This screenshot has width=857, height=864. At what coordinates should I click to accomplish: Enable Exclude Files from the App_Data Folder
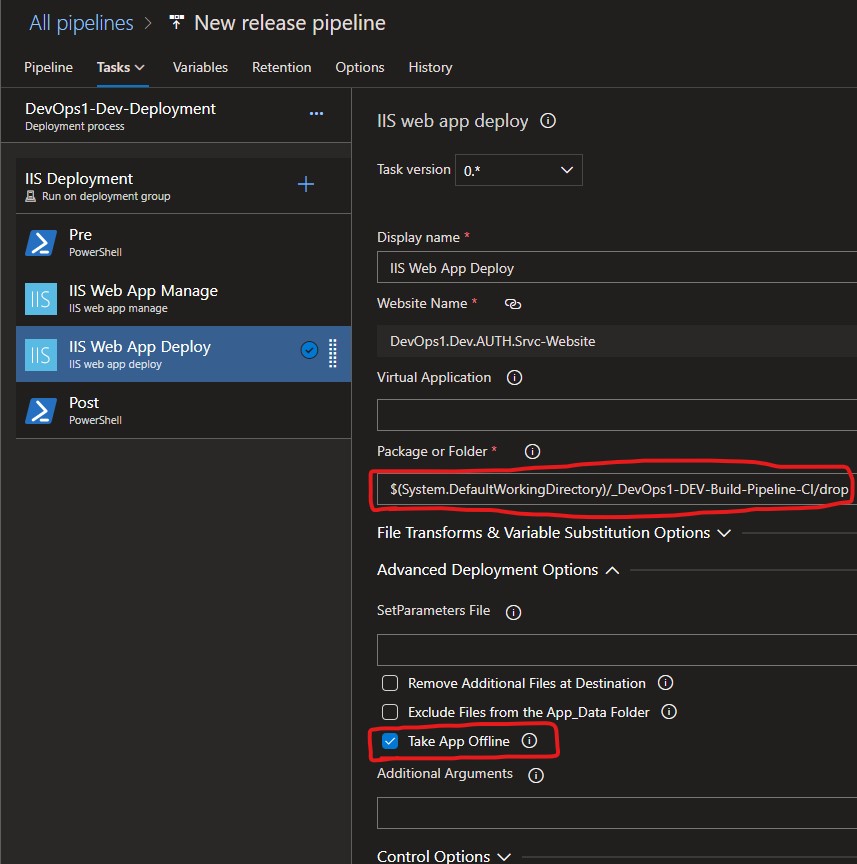390,712
